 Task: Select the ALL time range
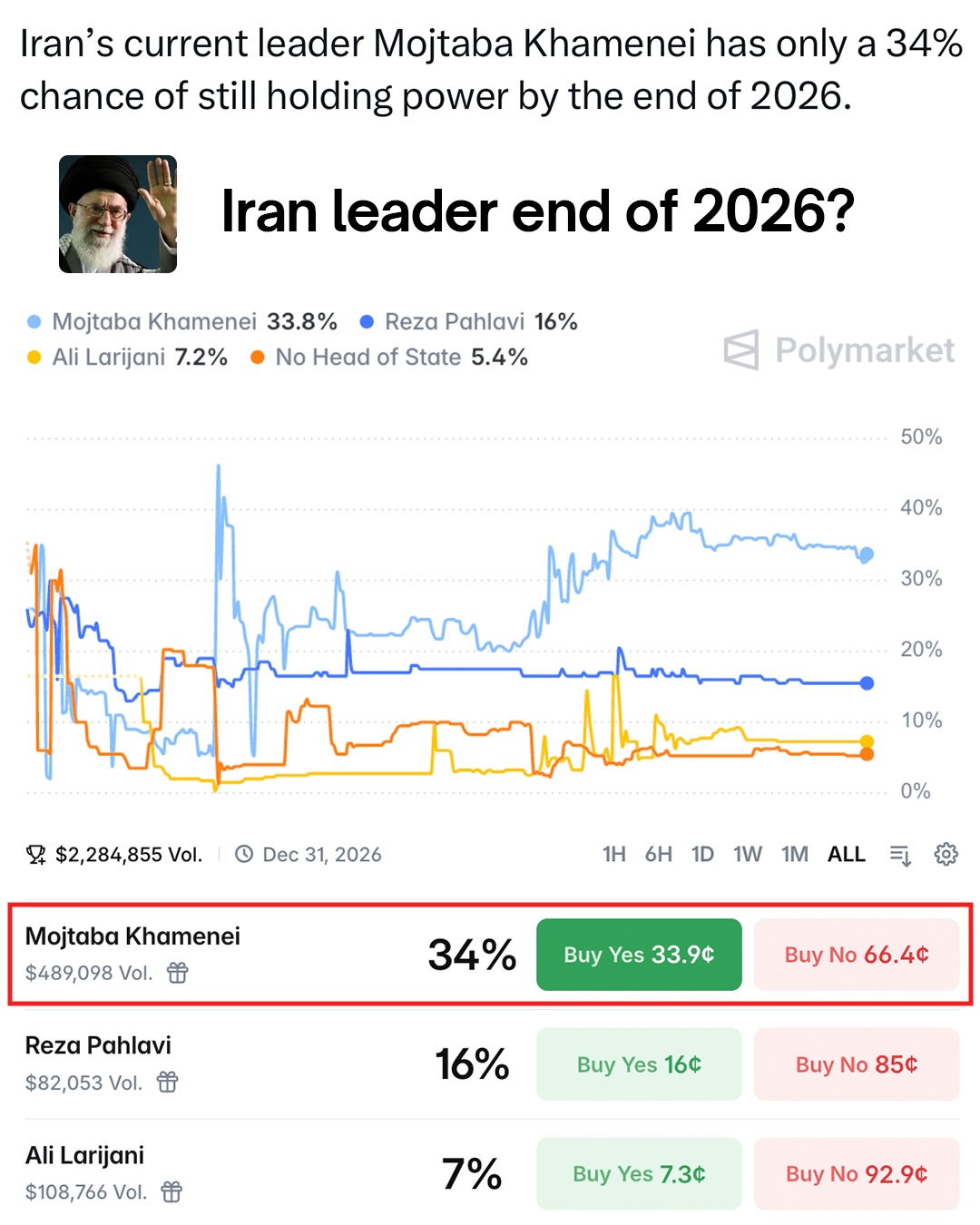tap(846, 855)
